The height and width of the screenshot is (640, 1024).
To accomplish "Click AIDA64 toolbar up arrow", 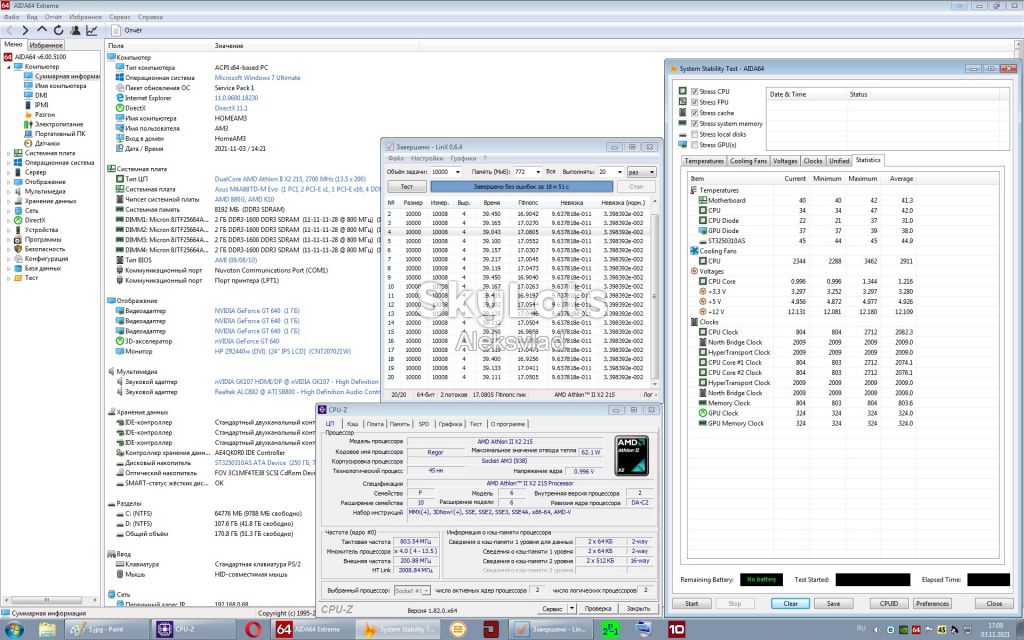I will [42, 30].
